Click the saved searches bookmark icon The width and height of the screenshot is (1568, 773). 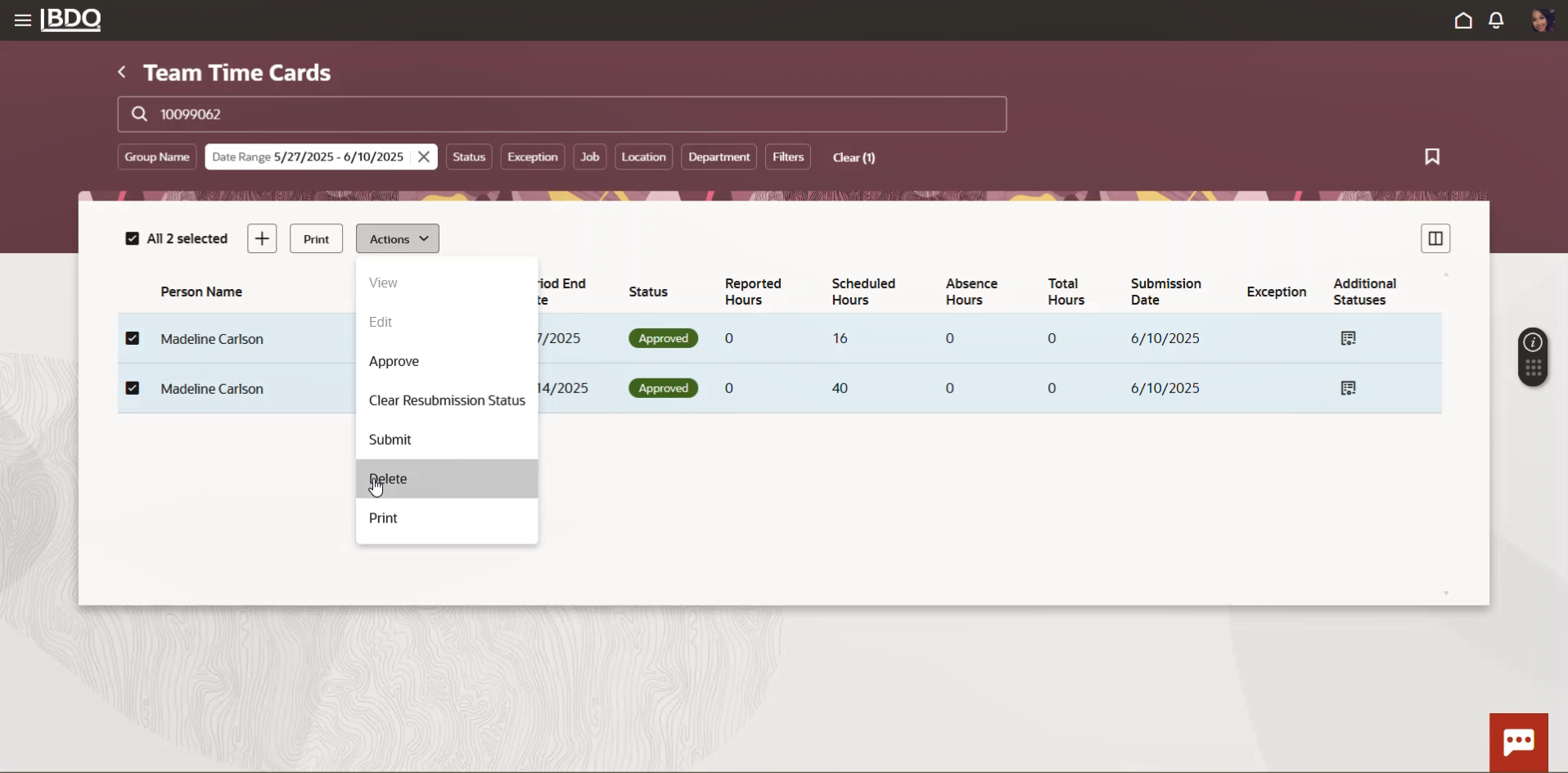tap(1432, 156)
